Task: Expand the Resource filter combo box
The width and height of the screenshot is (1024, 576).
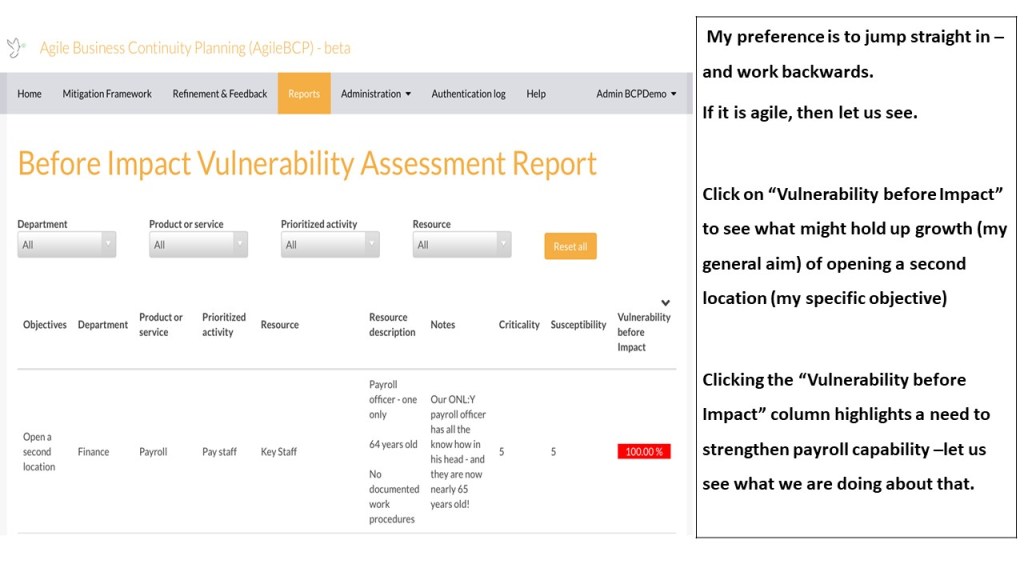Action: (462, 245)
